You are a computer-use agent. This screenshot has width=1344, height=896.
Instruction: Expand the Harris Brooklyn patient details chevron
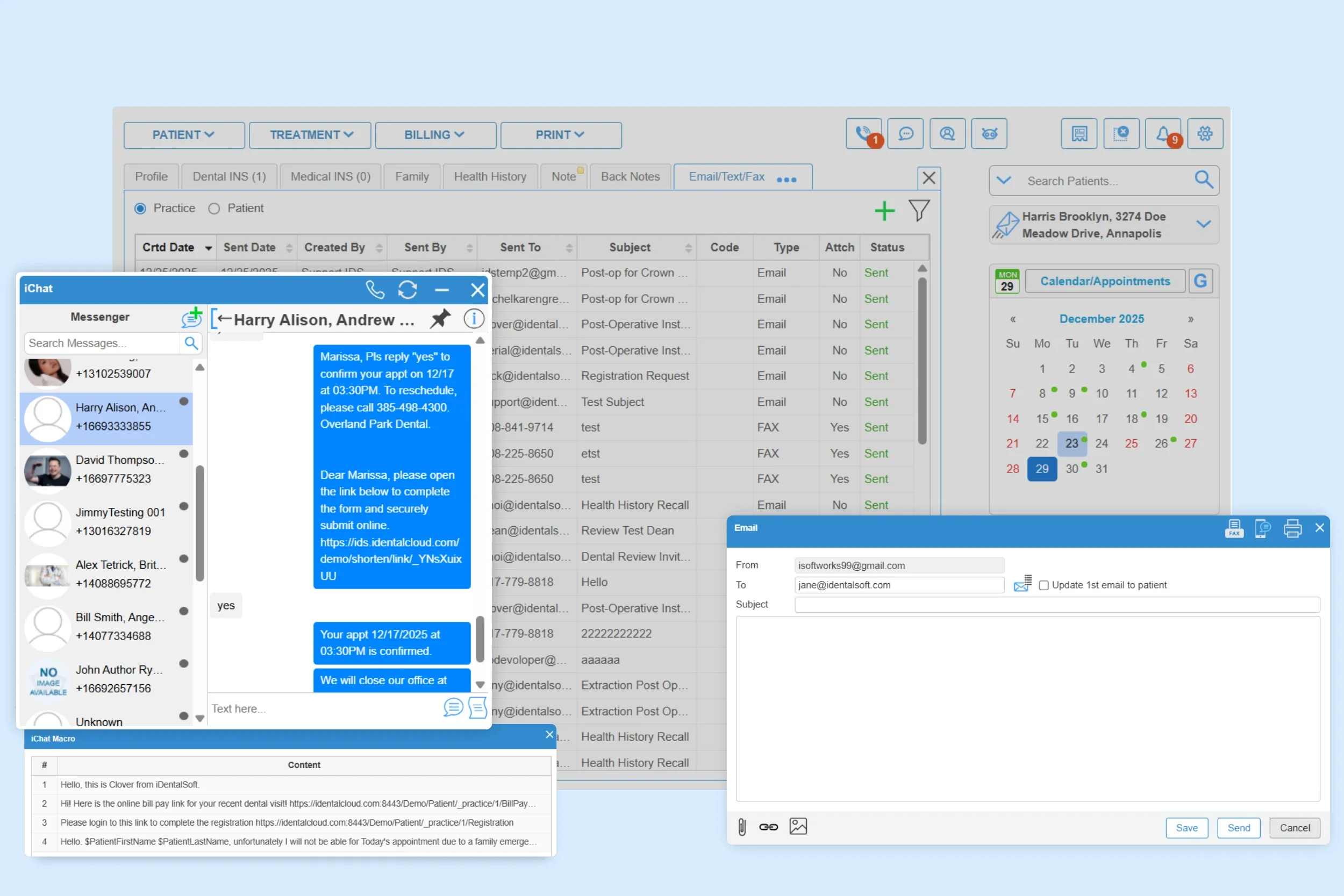coord(1204,225)
